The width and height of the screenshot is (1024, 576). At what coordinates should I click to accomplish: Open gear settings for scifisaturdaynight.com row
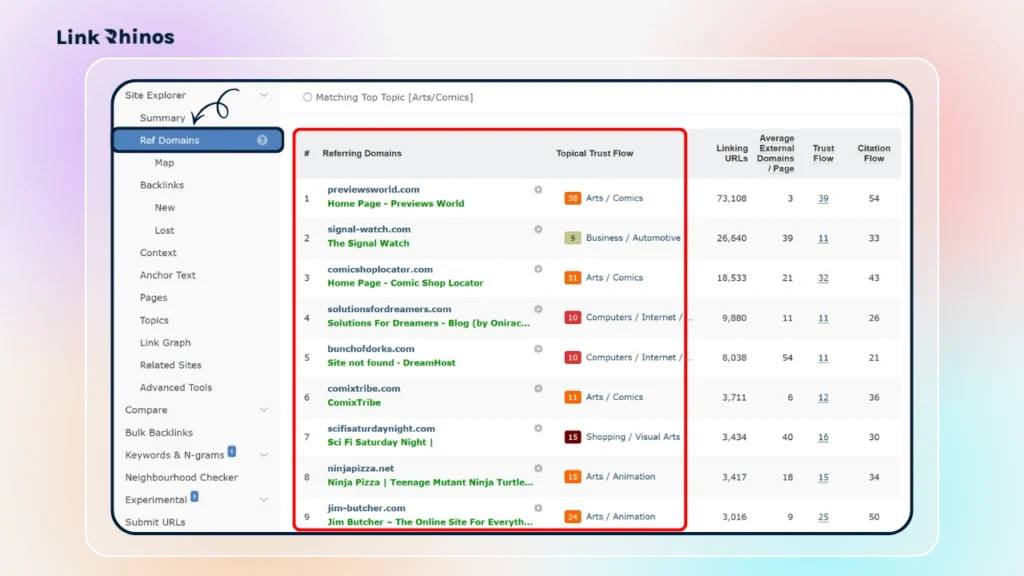click(538, 428)
